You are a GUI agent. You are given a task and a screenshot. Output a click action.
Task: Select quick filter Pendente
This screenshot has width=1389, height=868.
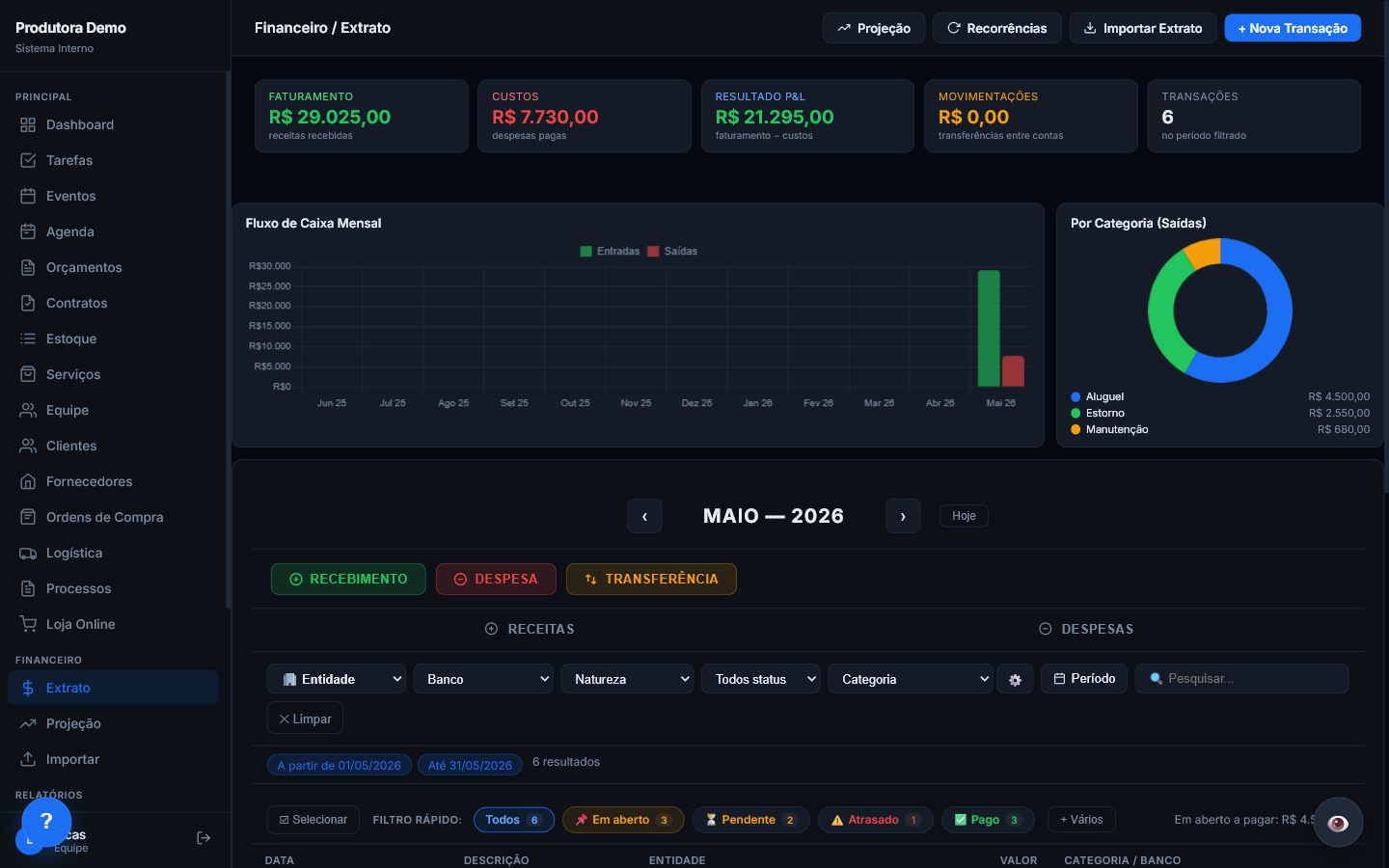pos(750,820)
